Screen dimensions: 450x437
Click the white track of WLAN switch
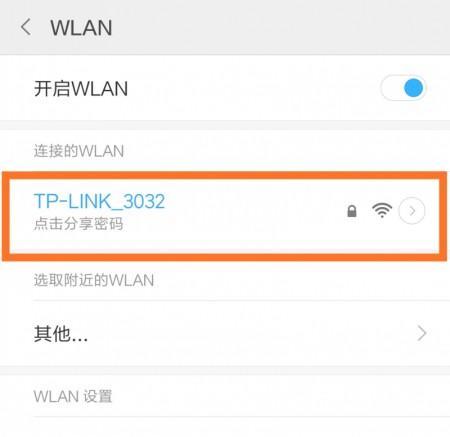pyautogui.click(x=392, y=88)
